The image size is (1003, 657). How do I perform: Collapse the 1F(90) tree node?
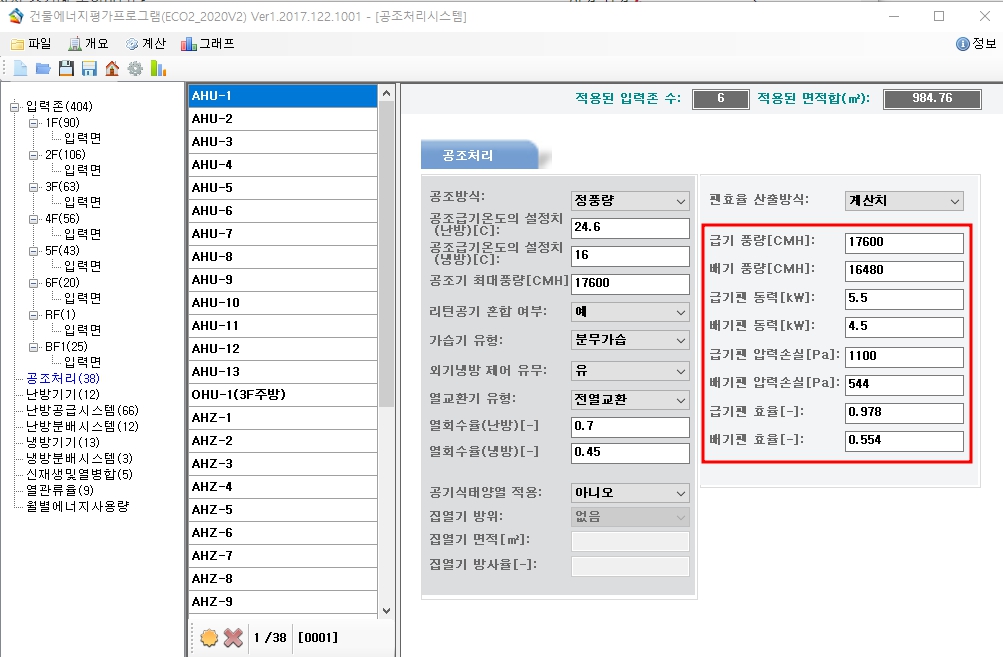(x=33, y=123)
